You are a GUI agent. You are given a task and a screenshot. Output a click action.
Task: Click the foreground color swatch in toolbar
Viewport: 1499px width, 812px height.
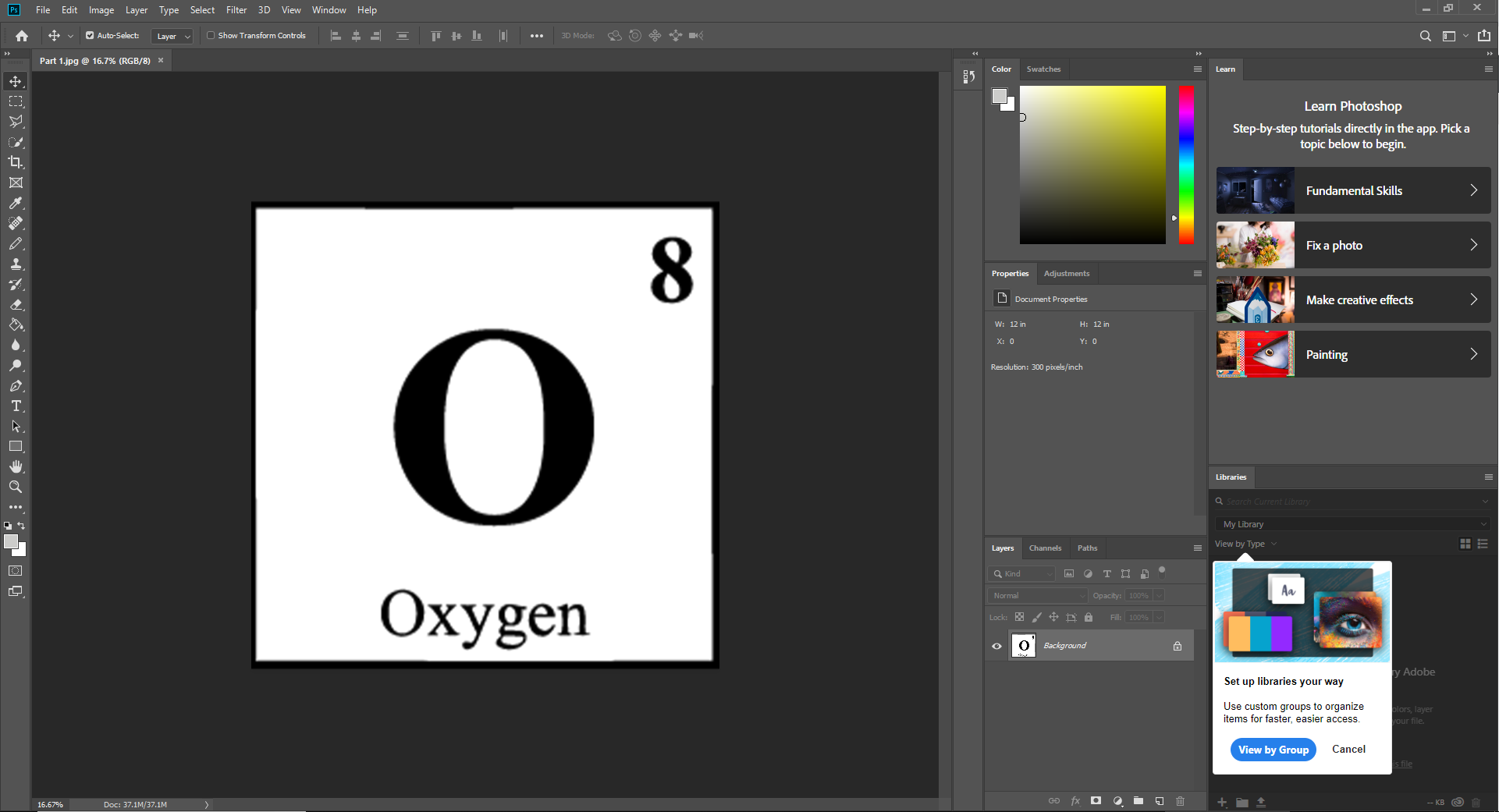coord(11,542)
